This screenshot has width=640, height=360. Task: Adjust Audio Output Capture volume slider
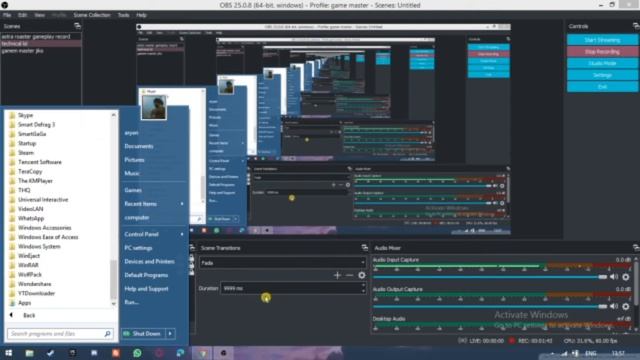[x=490, y=307]
